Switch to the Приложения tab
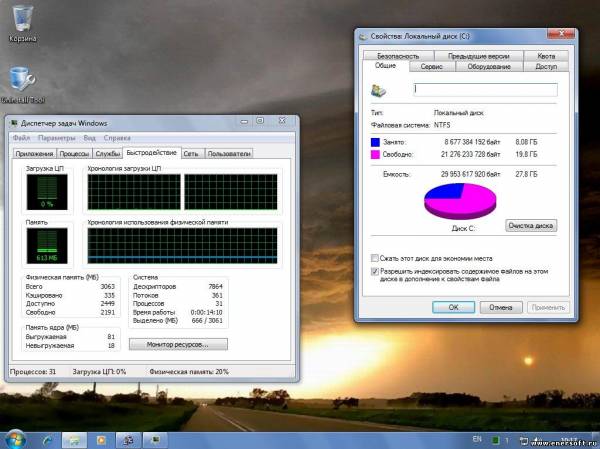600x449 pixels. pos(34,154)
